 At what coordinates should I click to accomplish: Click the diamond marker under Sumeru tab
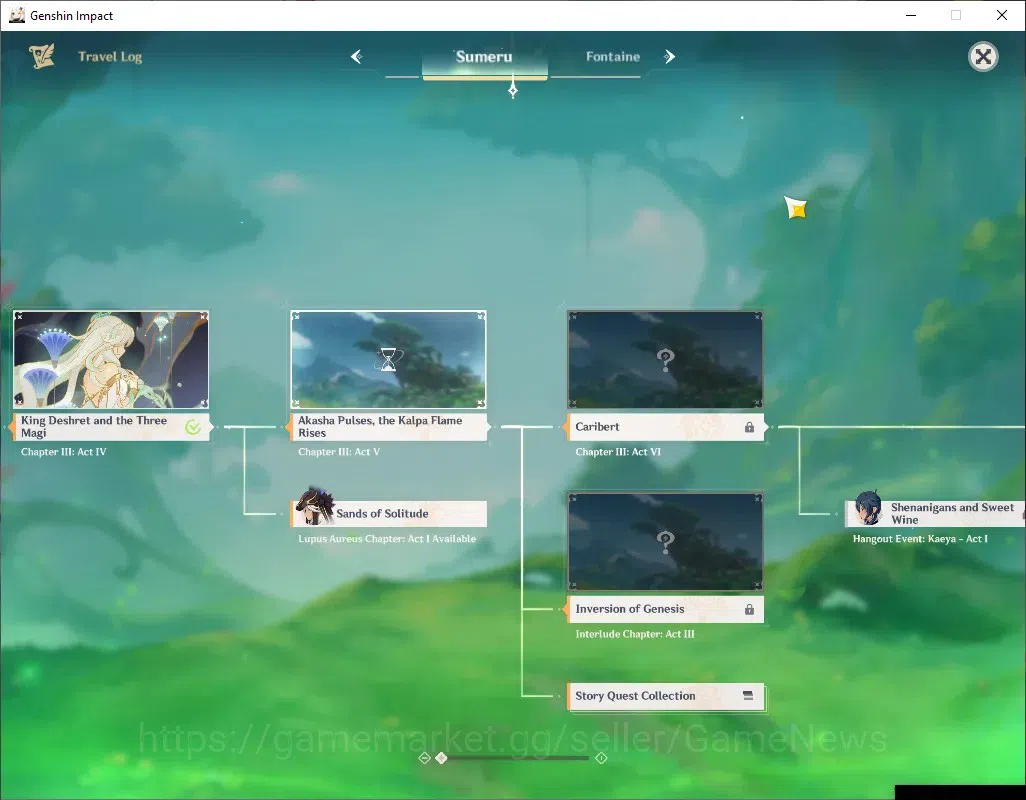pos(513,90)
